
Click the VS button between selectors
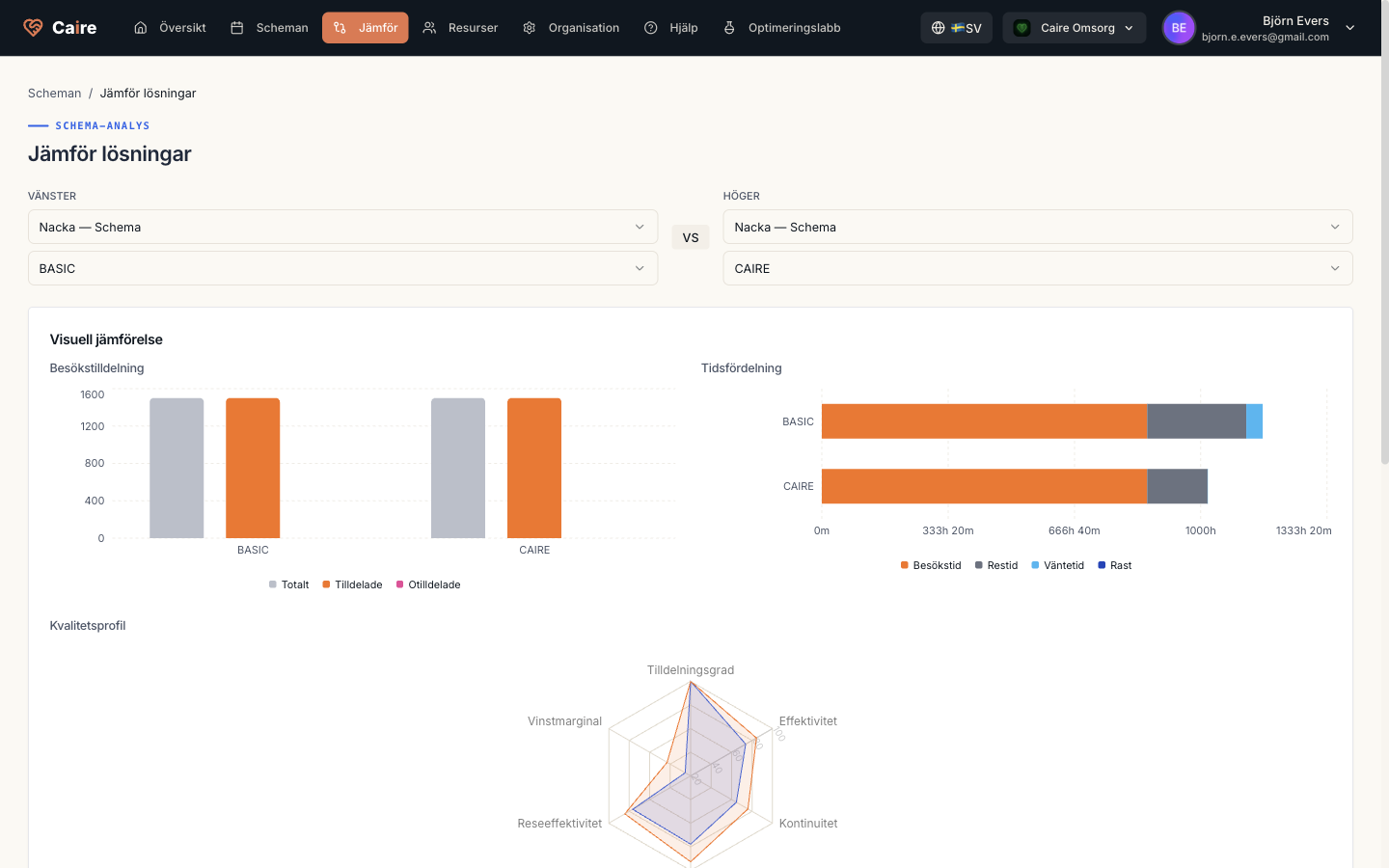tap(691, 237)
